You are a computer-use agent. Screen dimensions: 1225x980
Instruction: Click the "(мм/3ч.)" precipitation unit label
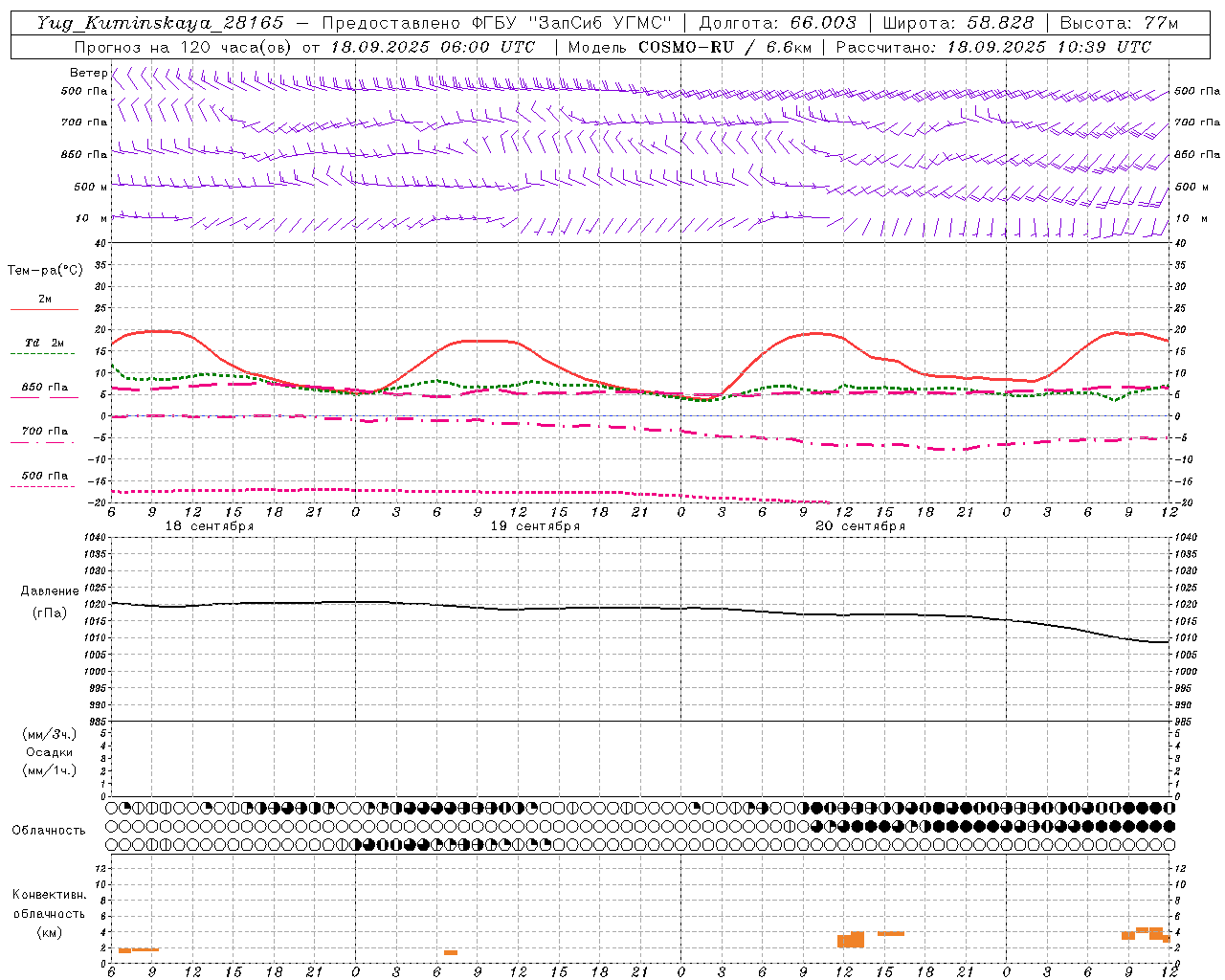50,734
